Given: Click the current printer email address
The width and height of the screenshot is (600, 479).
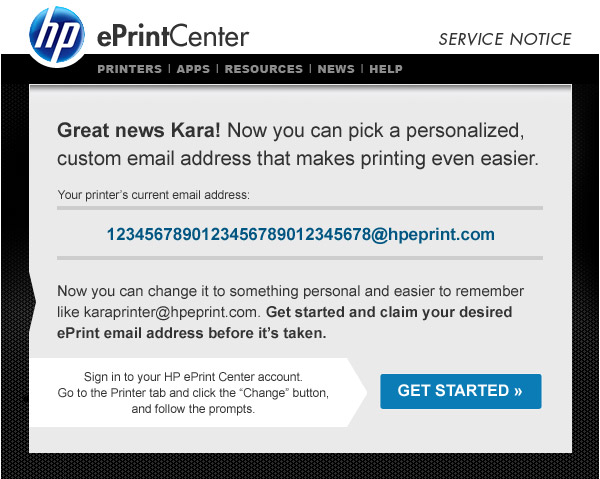Looking at the screenshot, I should tap(300, 235).
